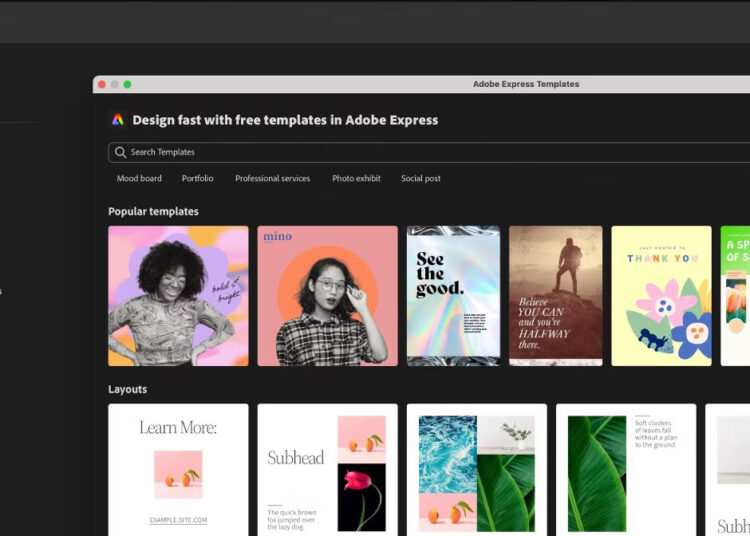Choose the 'See the good.' template
The image size is (750, 536).
click(x=453, y=296)
